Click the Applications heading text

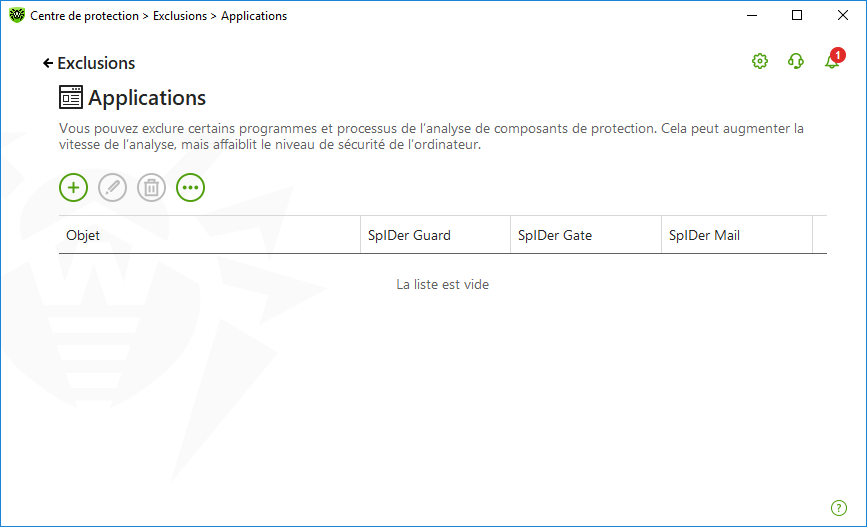(147, 98)
